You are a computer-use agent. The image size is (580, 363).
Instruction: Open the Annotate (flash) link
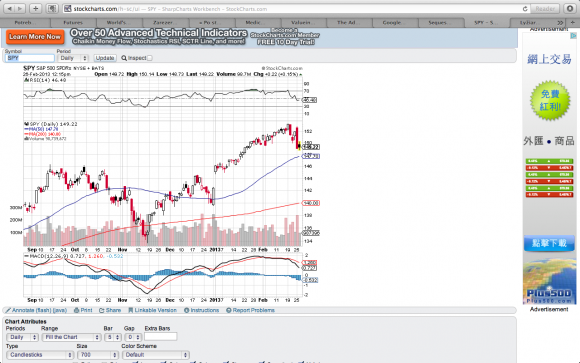[x=36, y=310]
